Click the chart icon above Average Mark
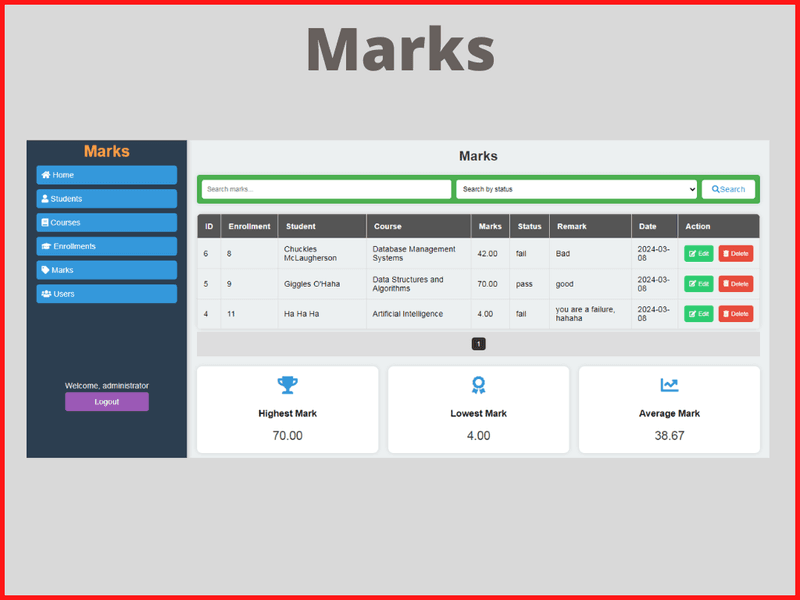This screenshot has height=600, width=800. 669,385
